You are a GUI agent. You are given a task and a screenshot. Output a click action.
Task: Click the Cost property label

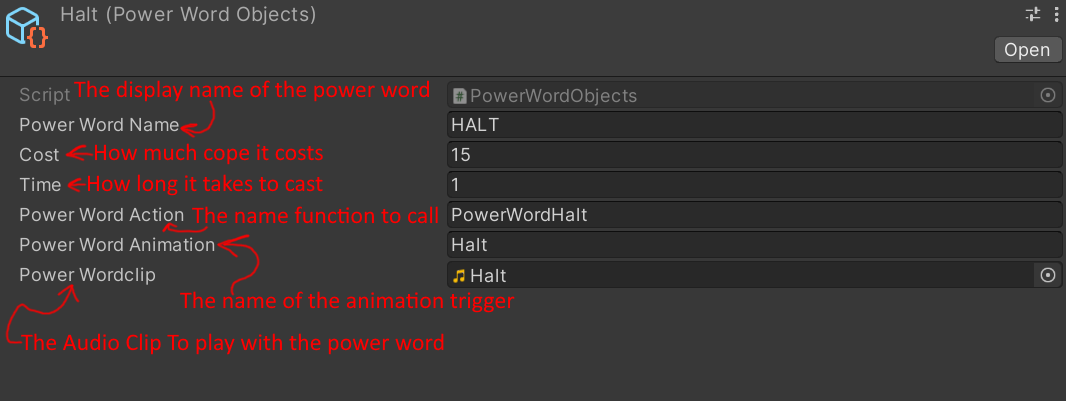coord(39,155)
